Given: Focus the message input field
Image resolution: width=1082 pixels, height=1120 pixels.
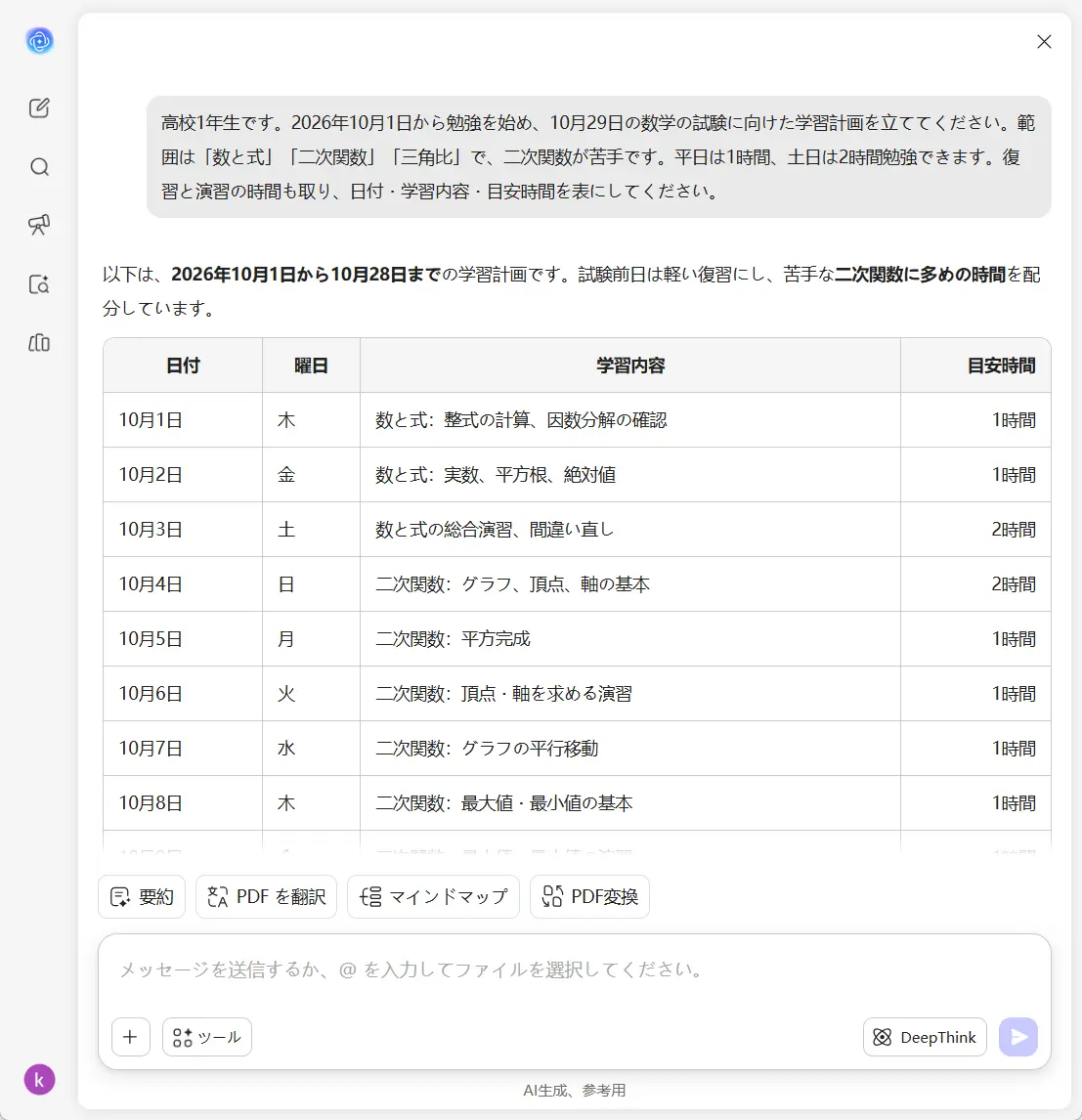Looking at the screenshot, I should (x=574, y=970).
